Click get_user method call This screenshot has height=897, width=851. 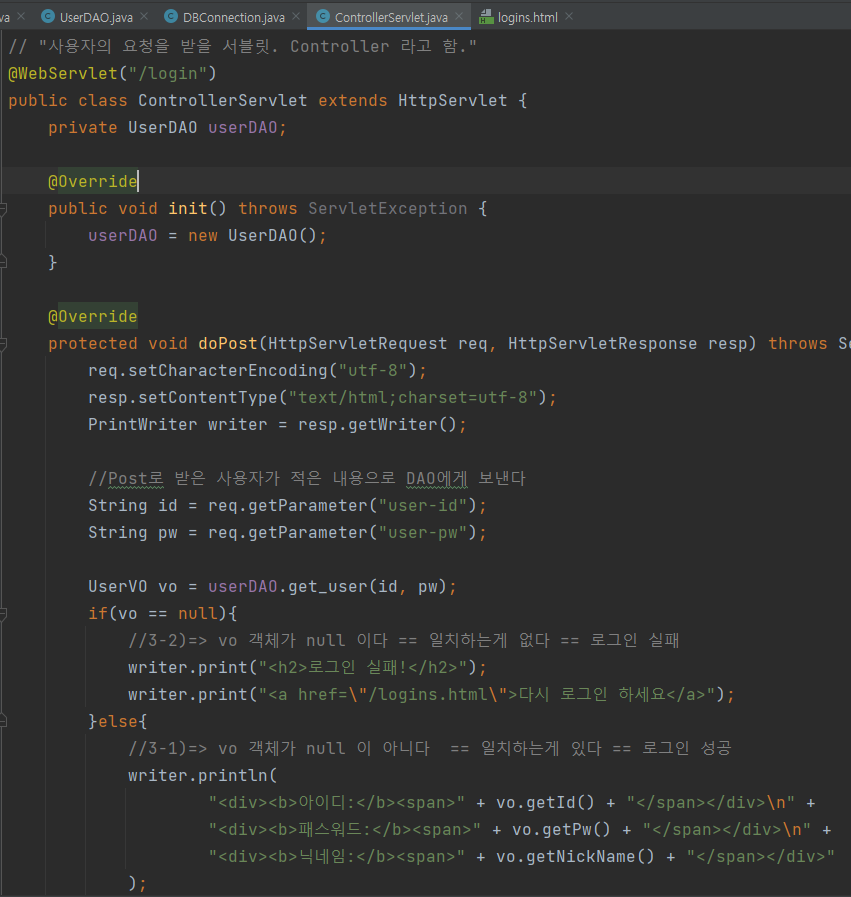click(x=328, y=586)
